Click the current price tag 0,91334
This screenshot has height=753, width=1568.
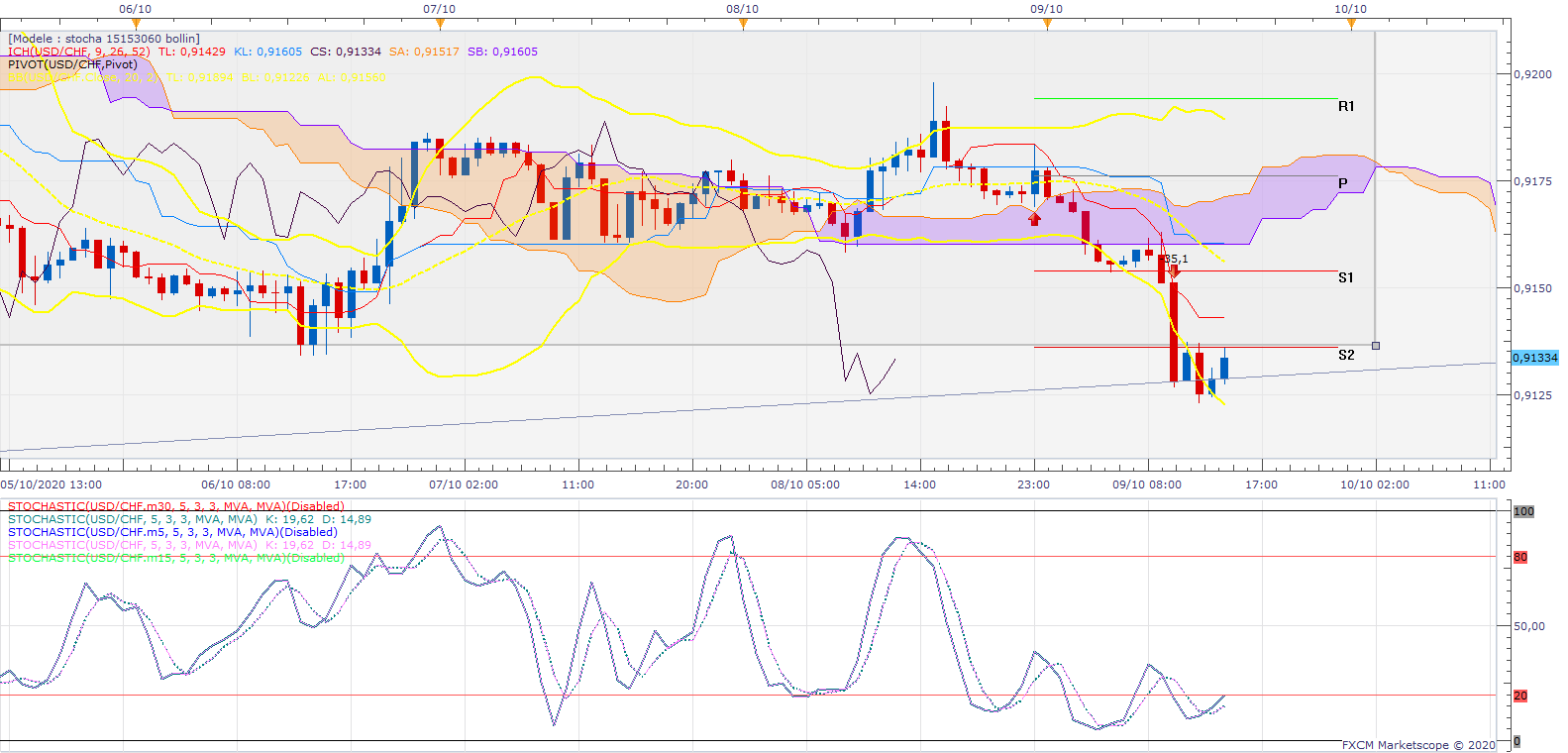point(1534,358)
